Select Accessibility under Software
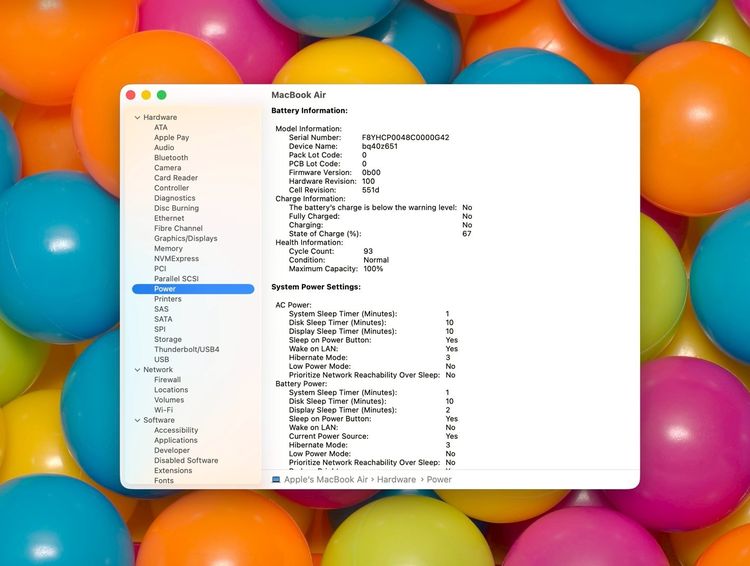The height and width of the screenshot is (566, 750). (176, 430)
